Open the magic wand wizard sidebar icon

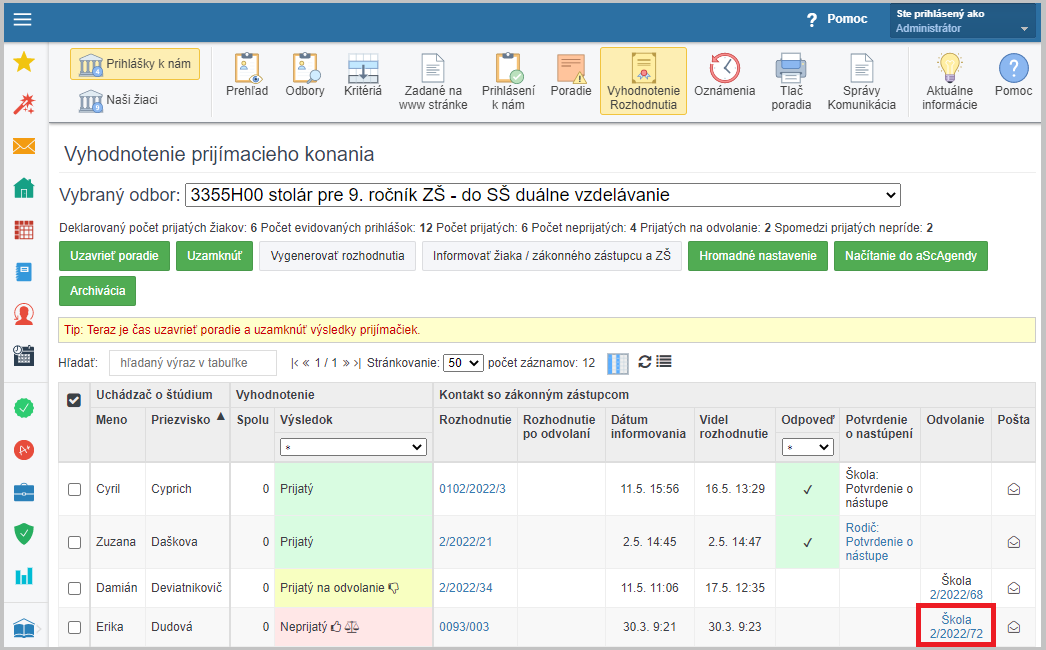(24, 104)
